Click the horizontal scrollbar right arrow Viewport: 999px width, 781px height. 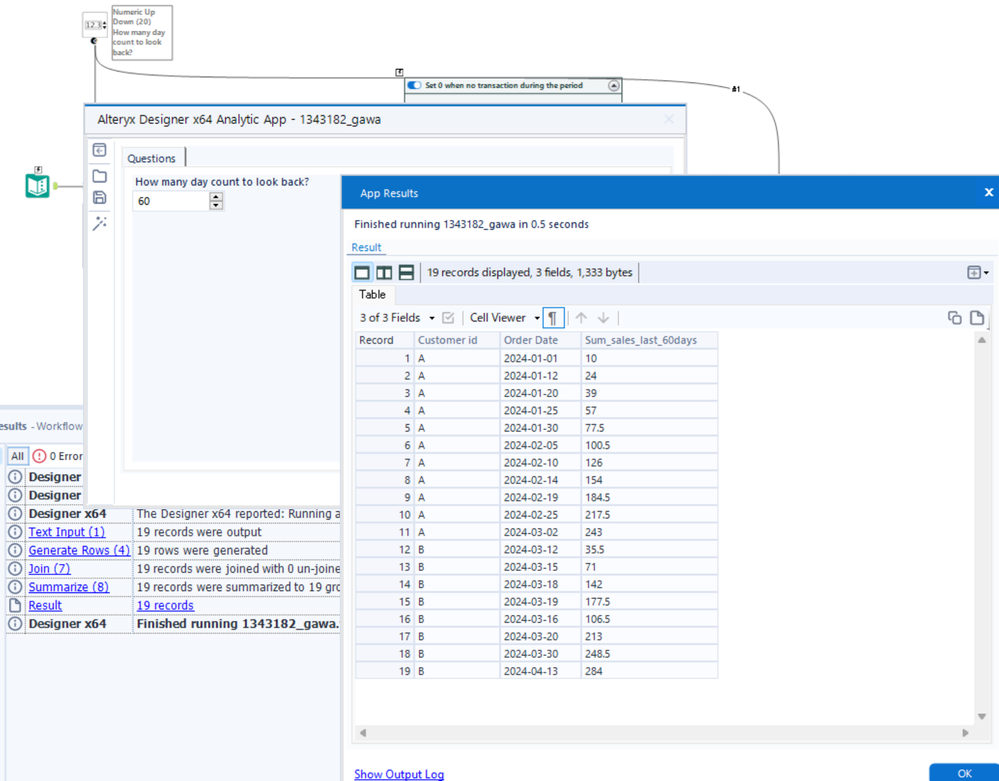(x=965, y=733)
